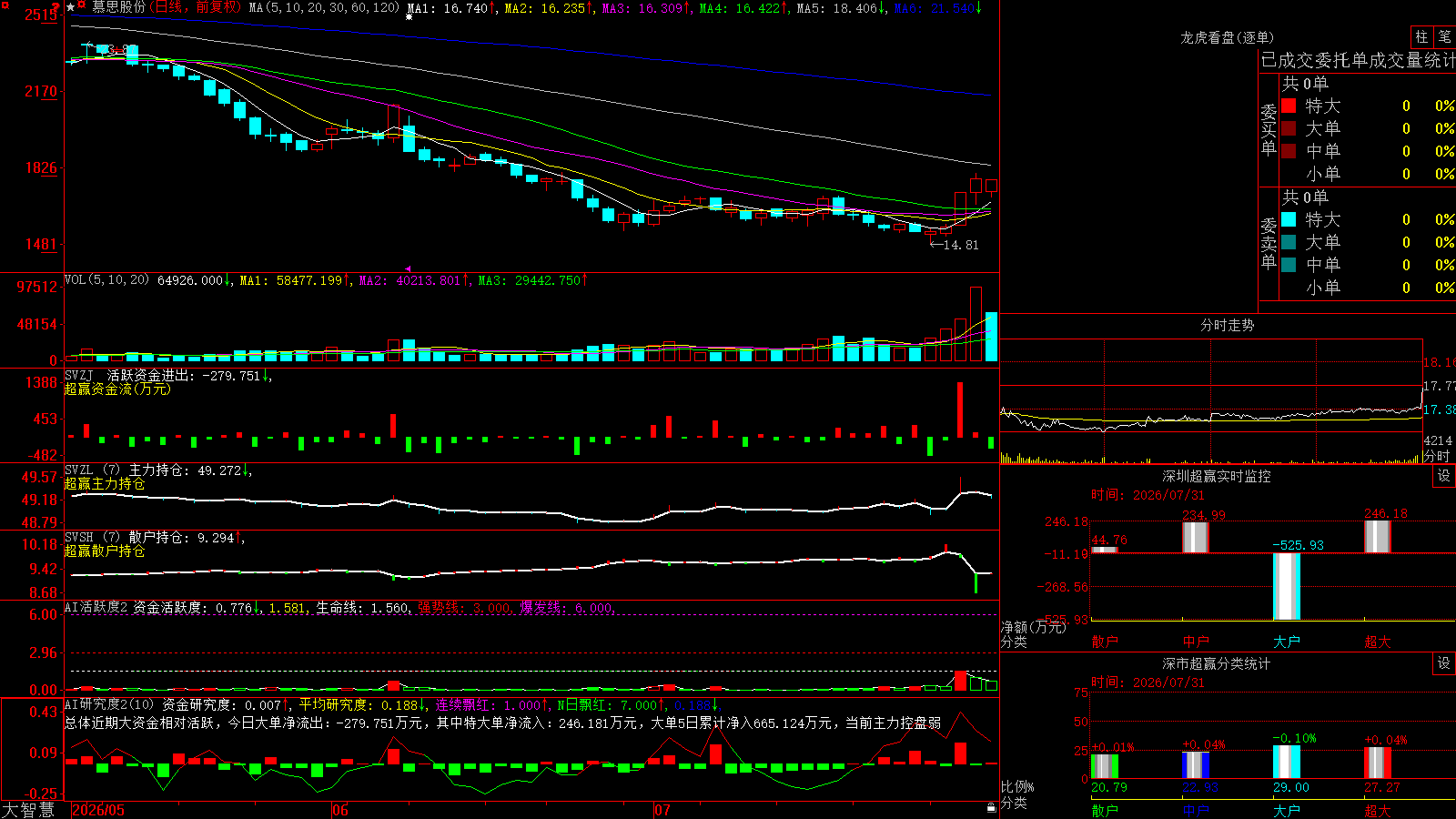Click the 爆发线 value label

(x=567, y=607)
